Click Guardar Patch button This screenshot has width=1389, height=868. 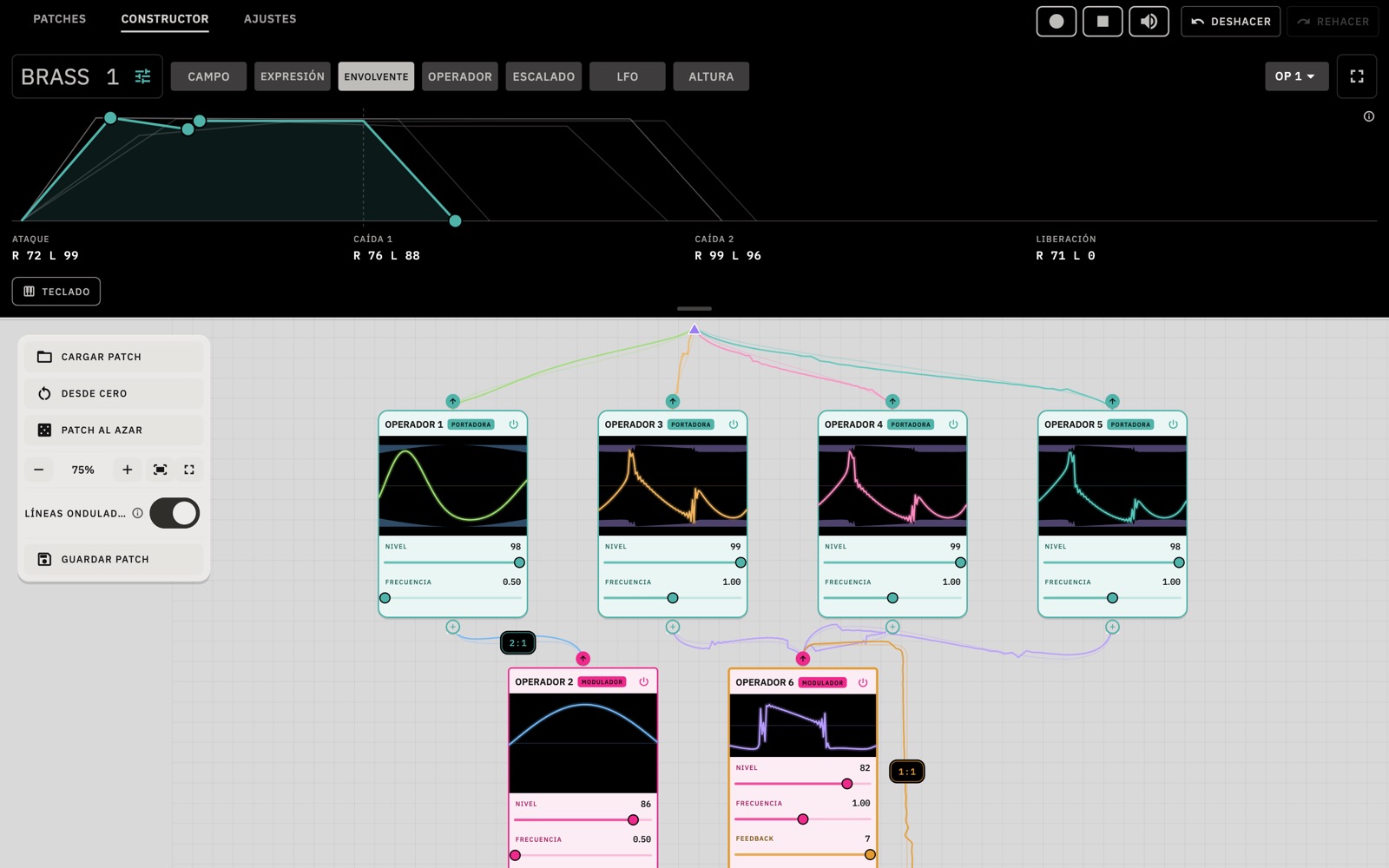(x=114, y=559)
